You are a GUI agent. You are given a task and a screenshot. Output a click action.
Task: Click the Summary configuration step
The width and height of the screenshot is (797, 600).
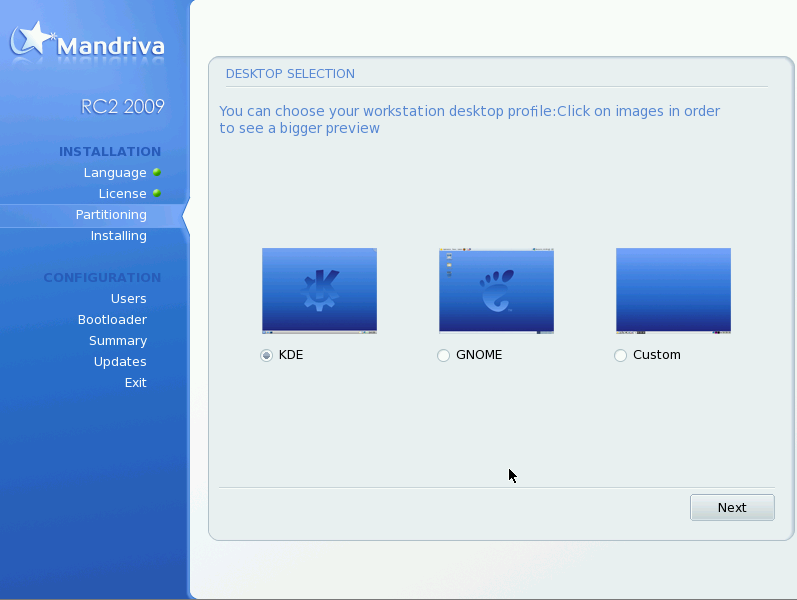pos(118,341)
